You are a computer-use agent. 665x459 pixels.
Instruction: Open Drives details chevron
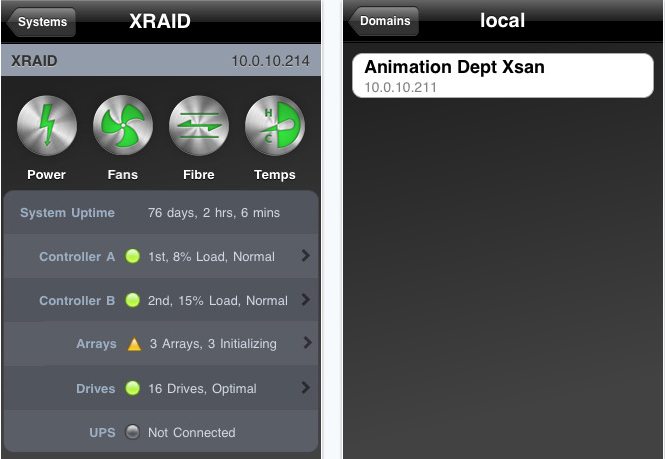[305, 387]
